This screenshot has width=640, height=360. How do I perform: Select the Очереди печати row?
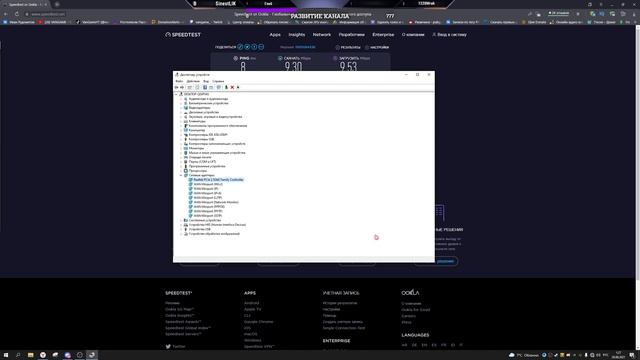[200, 157]
